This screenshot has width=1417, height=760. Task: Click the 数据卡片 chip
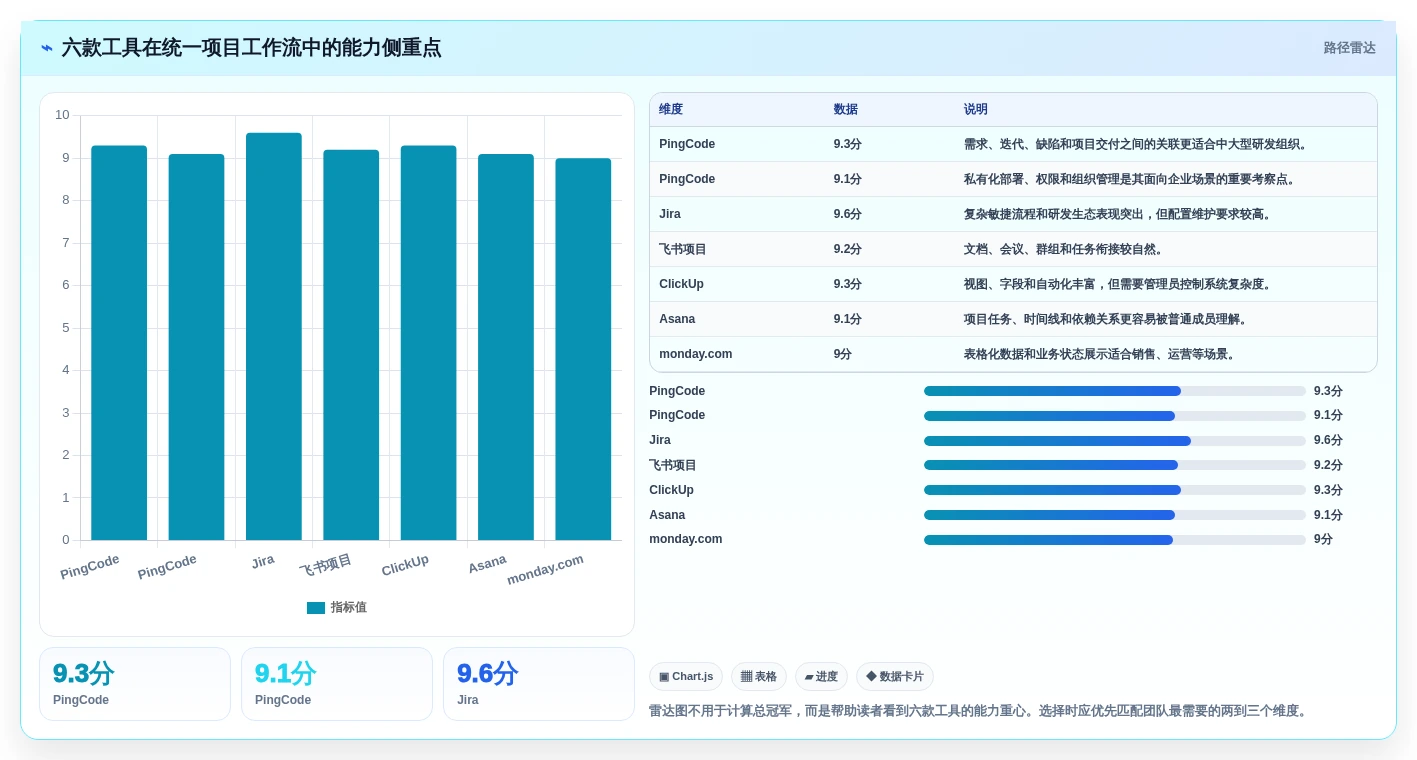(895, 677)
